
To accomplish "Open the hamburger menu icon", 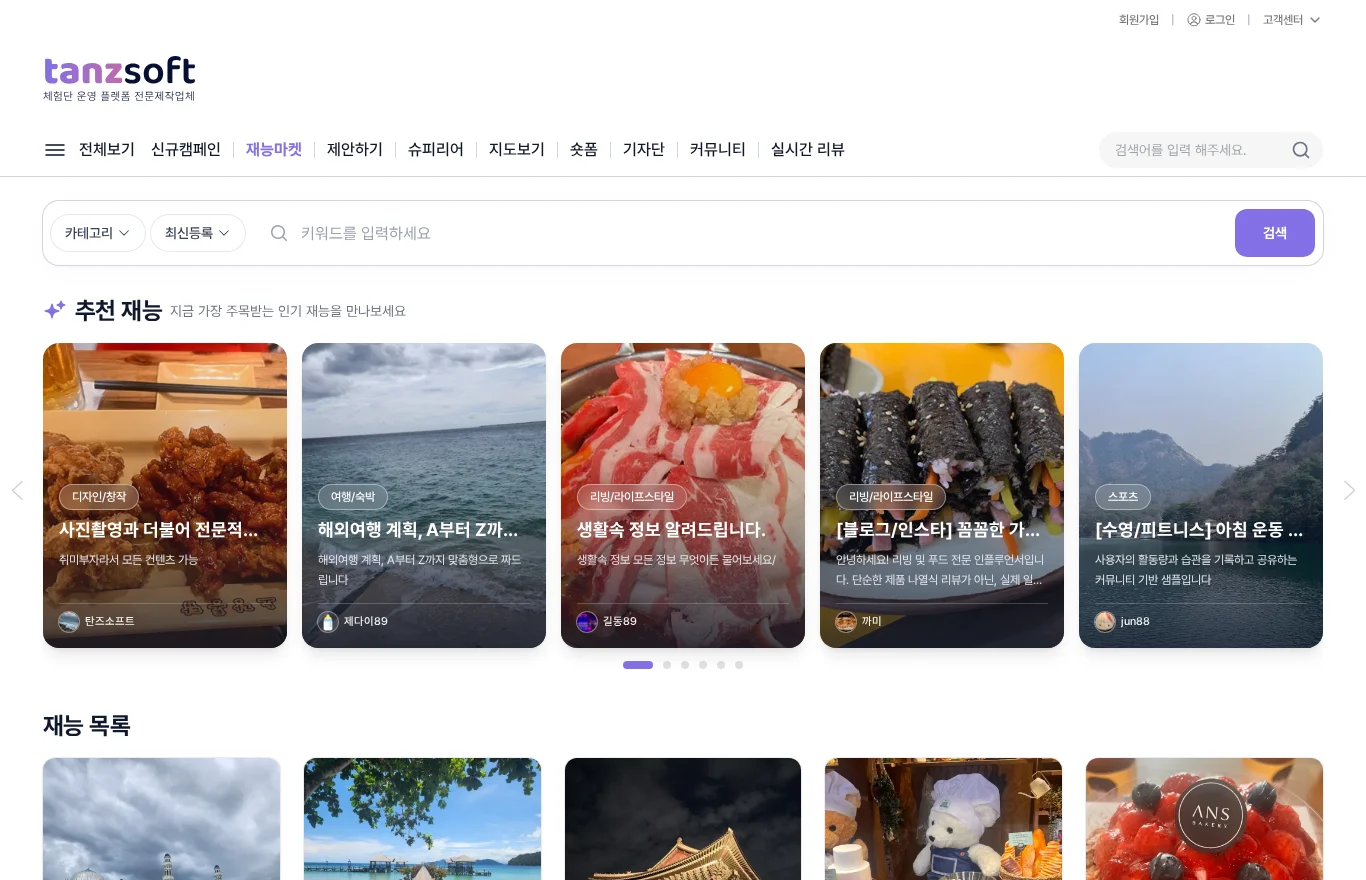I will click(55, 150).
